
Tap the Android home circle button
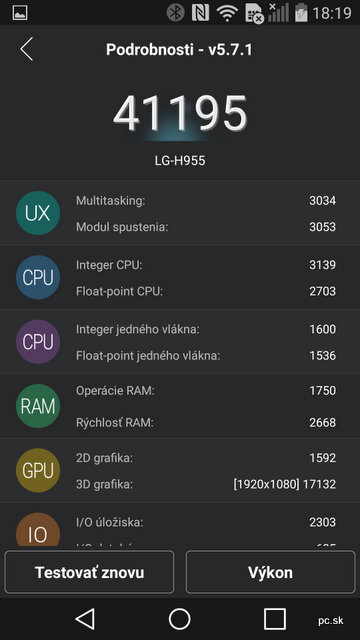coord(180,619)
